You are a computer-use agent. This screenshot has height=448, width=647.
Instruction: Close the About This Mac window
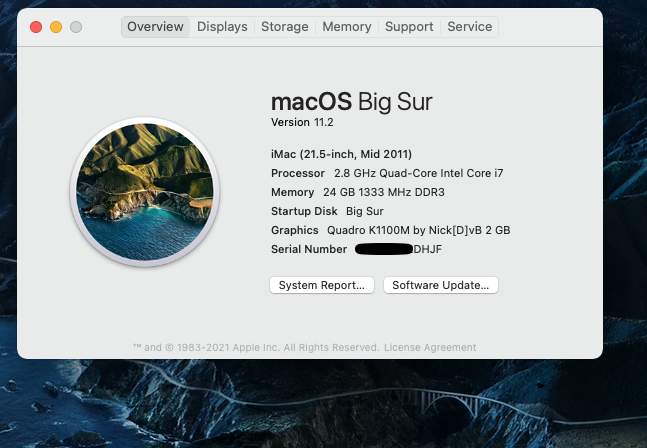coord(36,27)
